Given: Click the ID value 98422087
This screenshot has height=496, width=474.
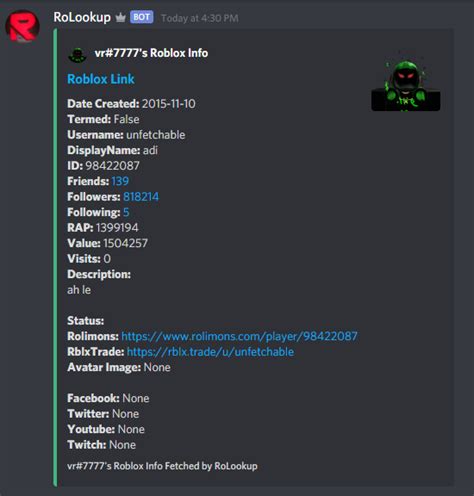Looking at the screenshot, I should click(112, 166).
